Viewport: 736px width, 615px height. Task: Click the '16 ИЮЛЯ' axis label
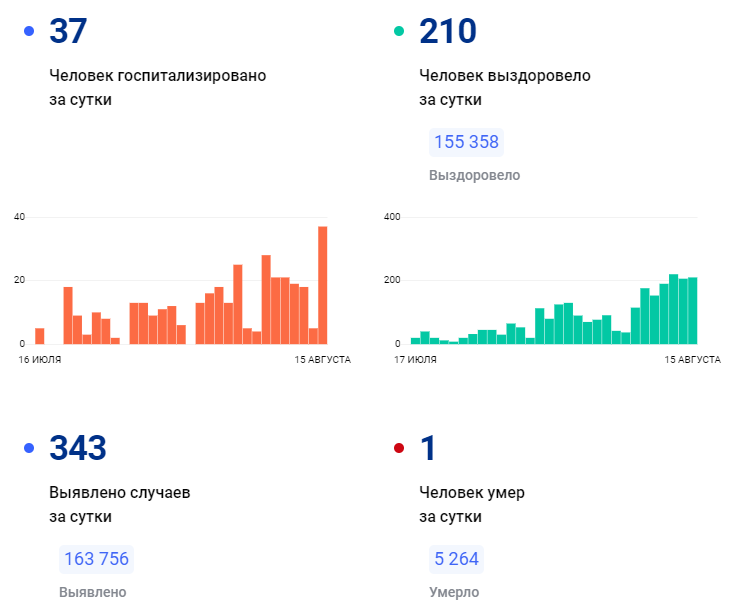[x=40, y=360]
